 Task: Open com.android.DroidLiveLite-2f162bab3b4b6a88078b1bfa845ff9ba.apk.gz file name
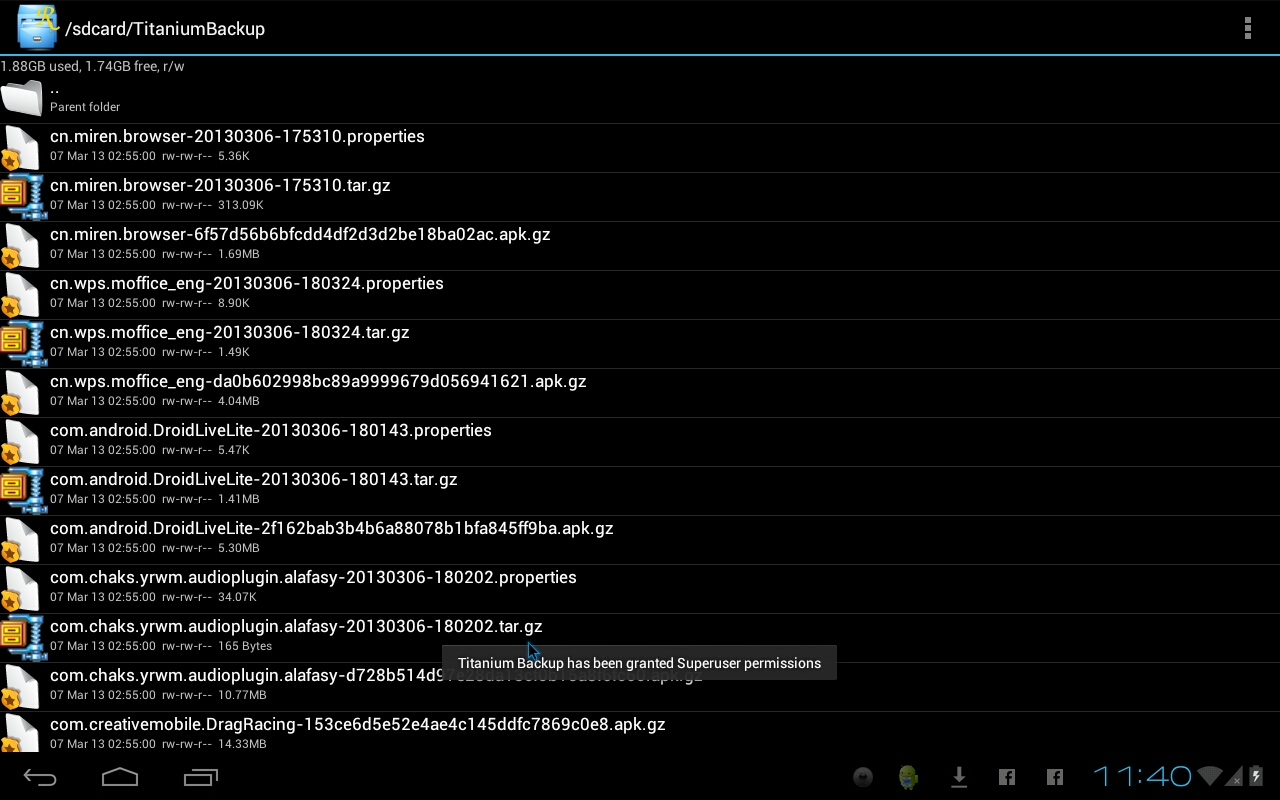coord(332,528)
